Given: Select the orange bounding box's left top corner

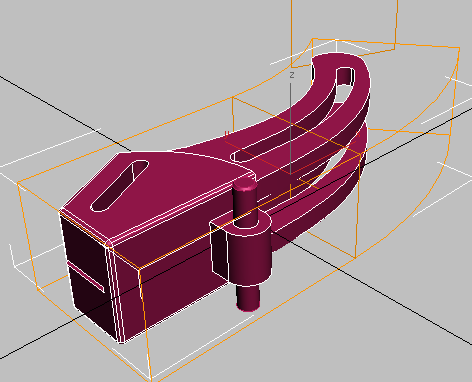Looking at the screenshot, I should pyautogui.click(x=17, y=183).
